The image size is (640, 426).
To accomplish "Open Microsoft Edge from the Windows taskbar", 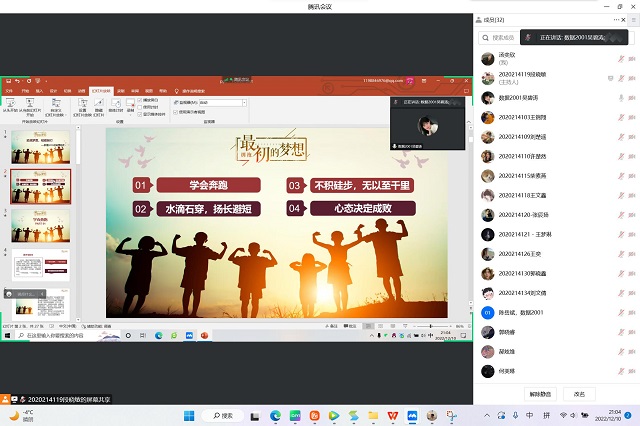I will (x=276, y=414).
